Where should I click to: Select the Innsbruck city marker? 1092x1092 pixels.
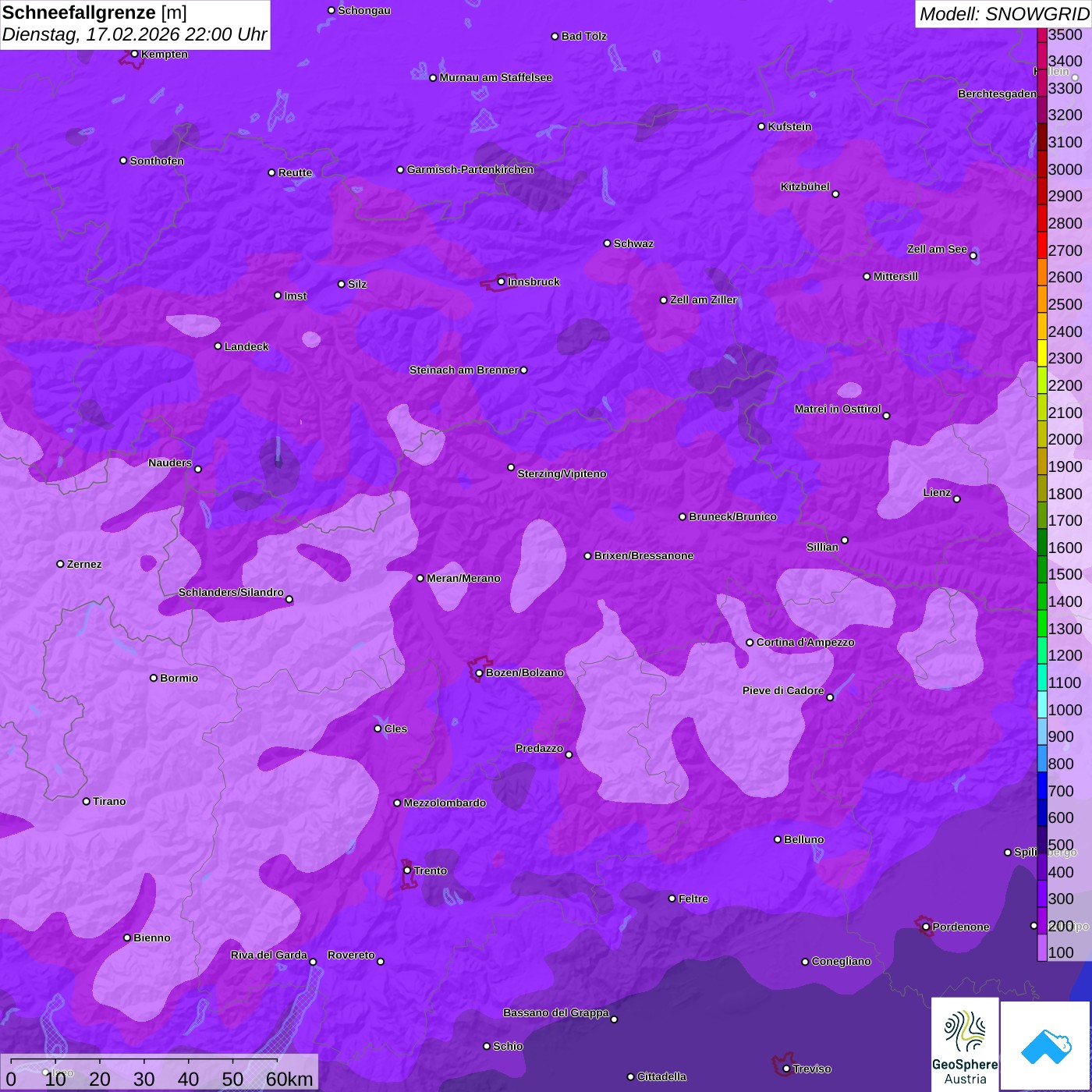click(x=502, y=282)
